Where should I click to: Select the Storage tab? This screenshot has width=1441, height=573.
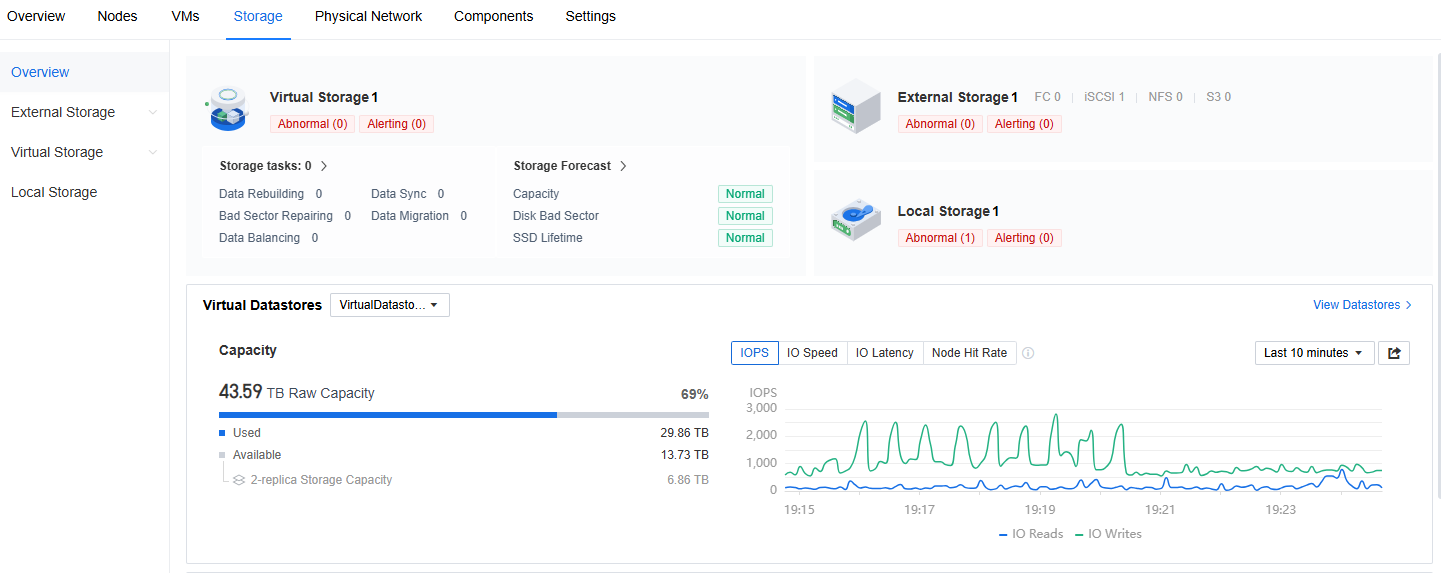[x=258, y=16]
